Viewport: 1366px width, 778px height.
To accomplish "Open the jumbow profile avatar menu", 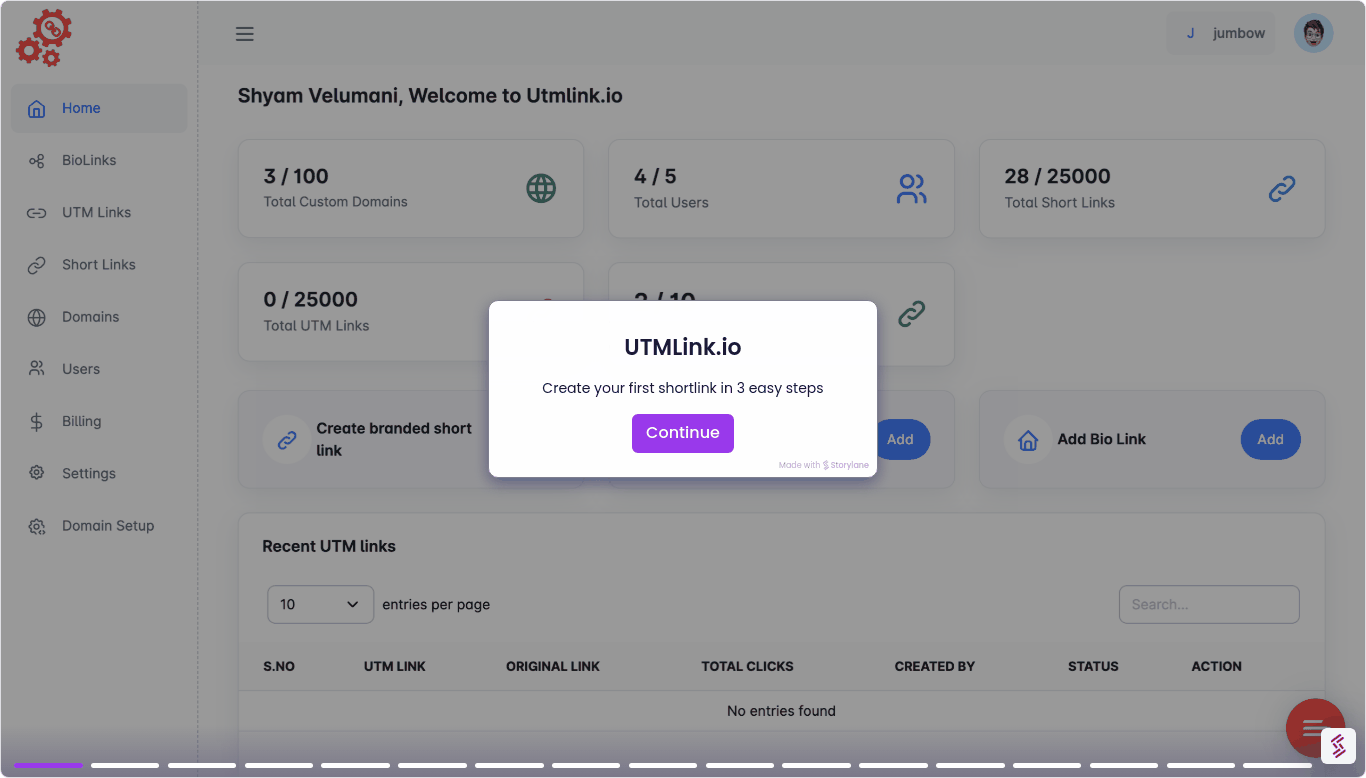I will pyautogui.click(x=1312, y=32).
